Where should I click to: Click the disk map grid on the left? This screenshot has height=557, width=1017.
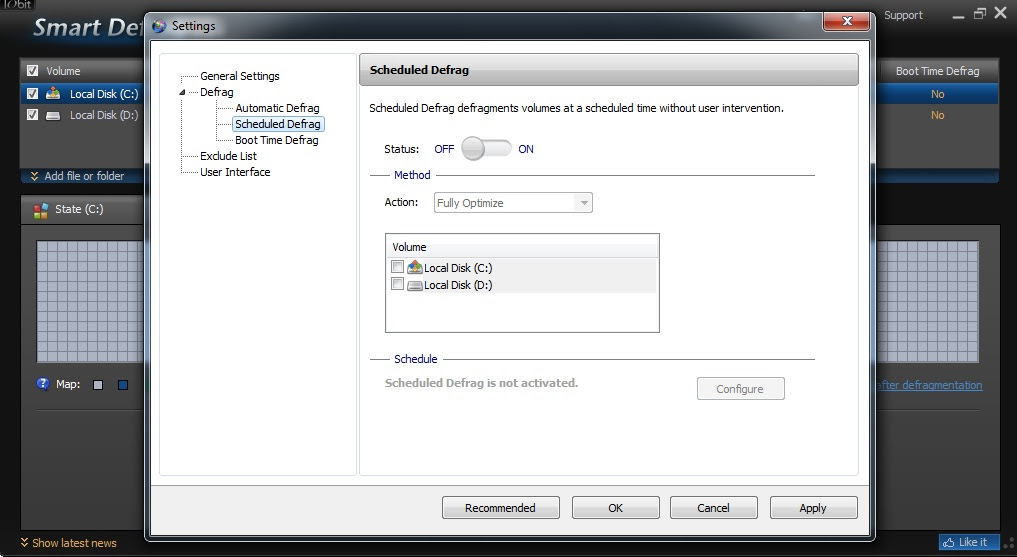pos(90,302)
